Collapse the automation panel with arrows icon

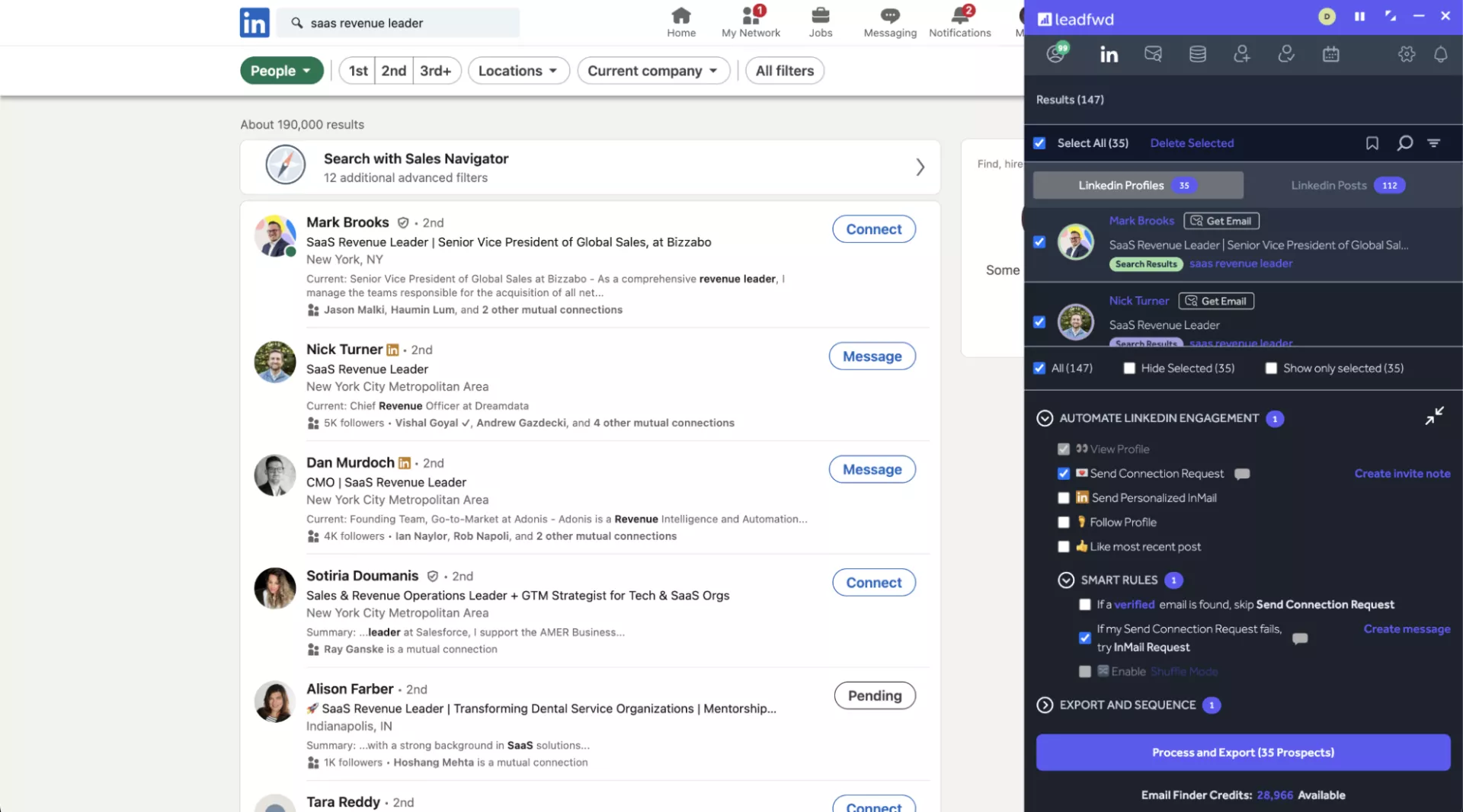click(1434, 416)
